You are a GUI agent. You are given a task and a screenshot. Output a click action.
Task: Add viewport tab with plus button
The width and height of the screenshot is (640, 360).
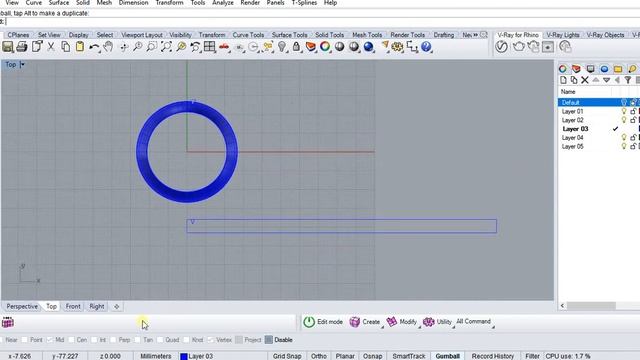click(117, 307)
